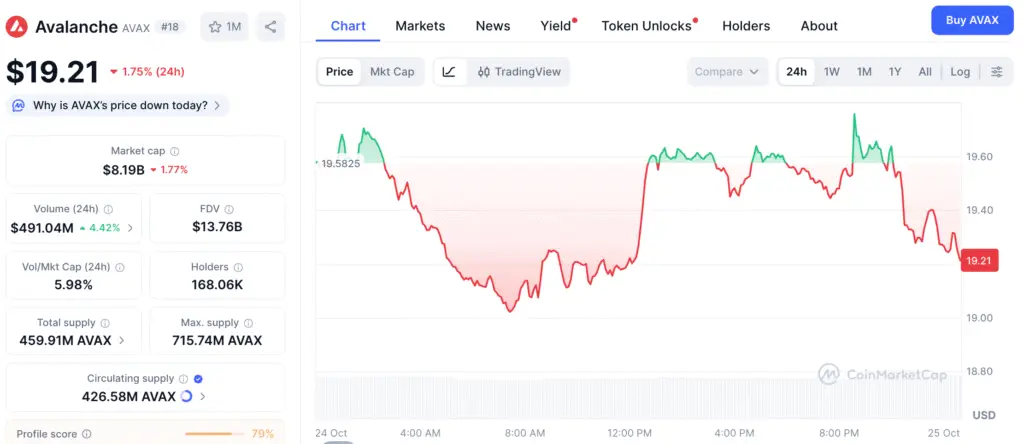Screen dimensions: 1024x444
Task: Open the chart settings sliders icon
Action: 997,72
